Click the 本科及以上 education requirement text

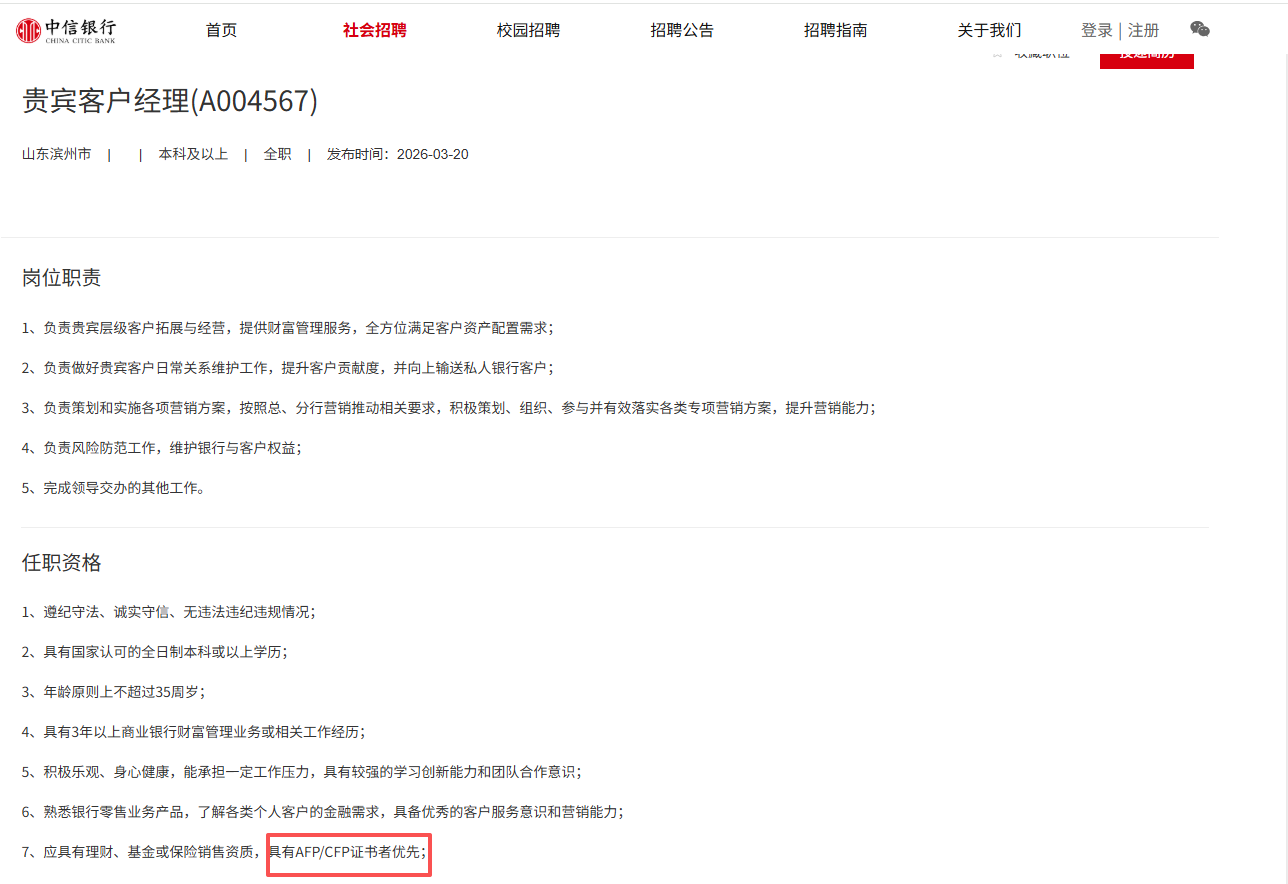pos(193,154)
